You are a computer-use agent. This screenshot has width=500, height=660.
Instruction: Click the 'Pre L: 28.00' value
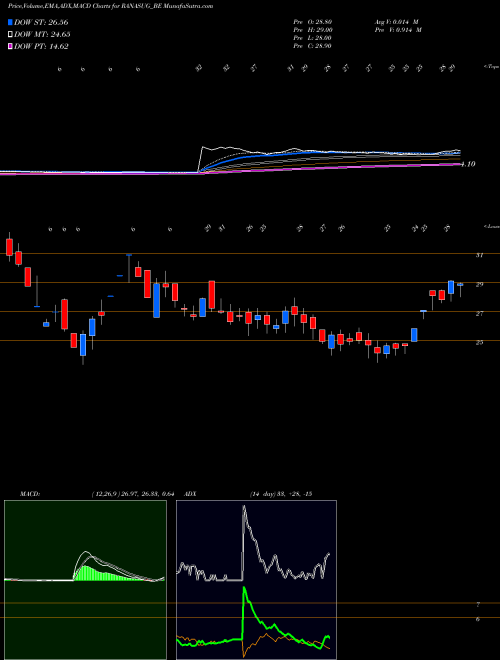[x=313, y=38]
